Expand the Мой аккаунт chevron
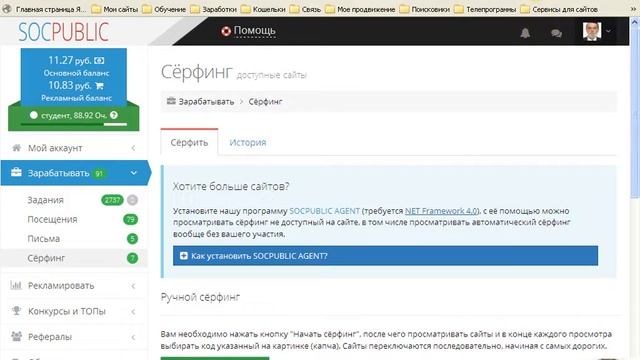This screenshot has width=640, height=360. point(133,148)
